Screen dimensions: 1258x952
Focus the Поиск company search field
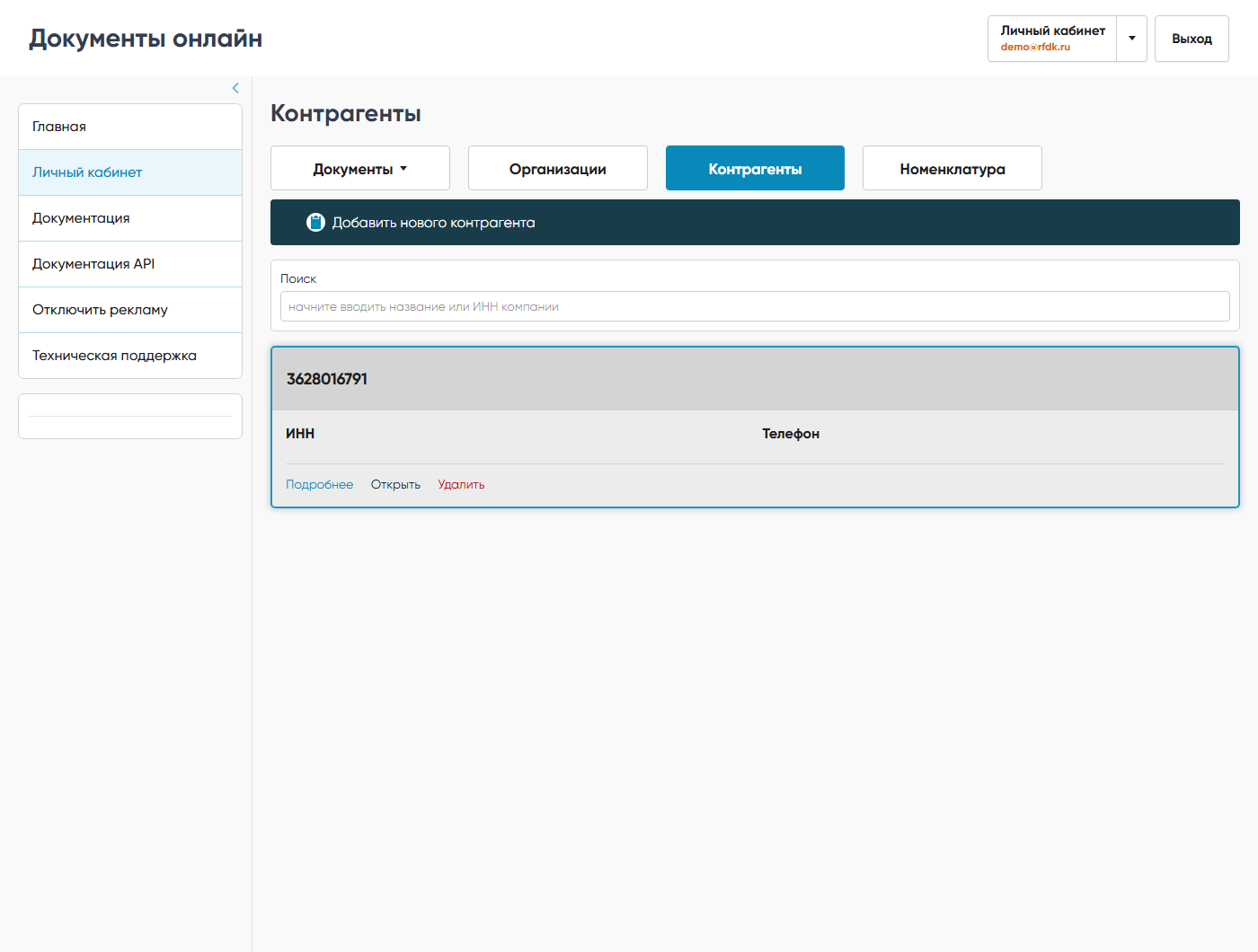tap(755, 306)
